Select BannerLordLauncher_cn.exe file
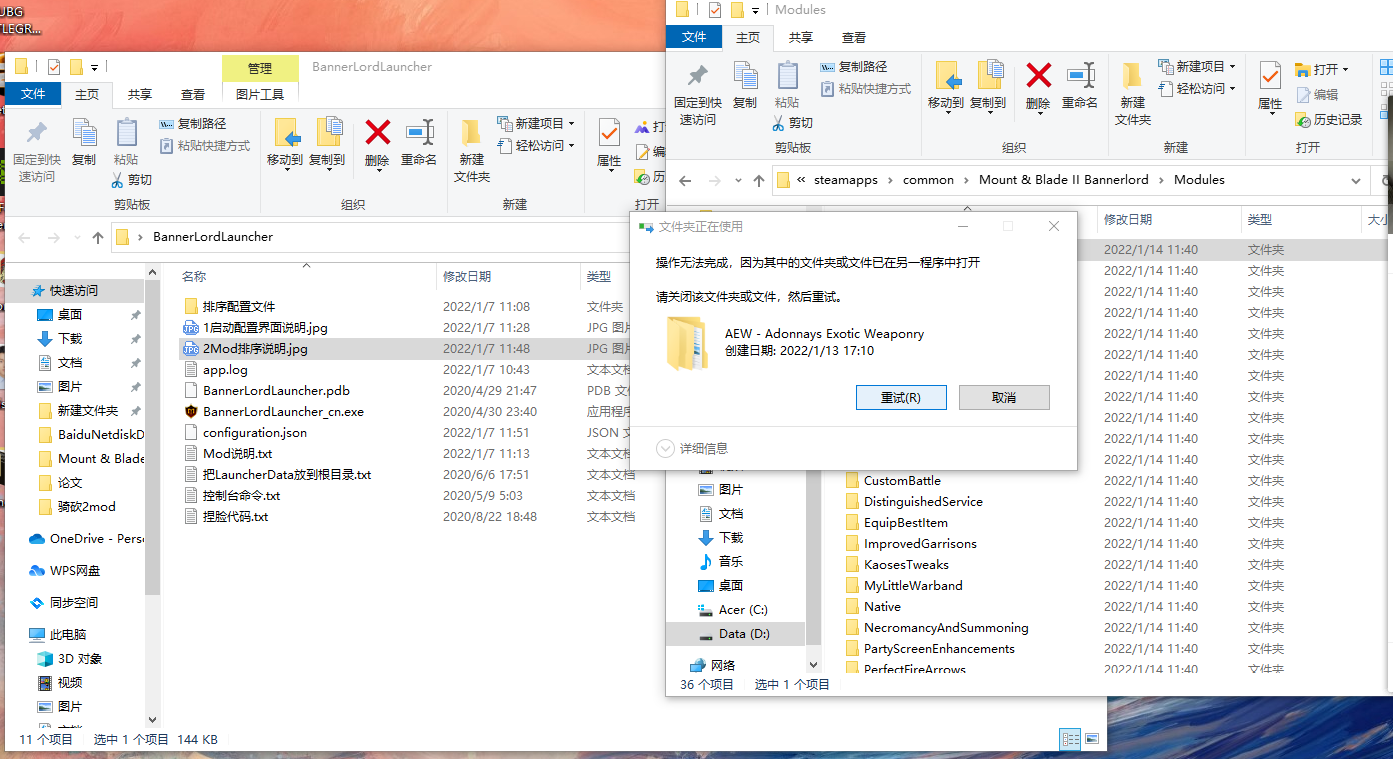Image resolution: width=1393 pixels, height=759 pixels. pyautogui.click(x=284, y=411)
